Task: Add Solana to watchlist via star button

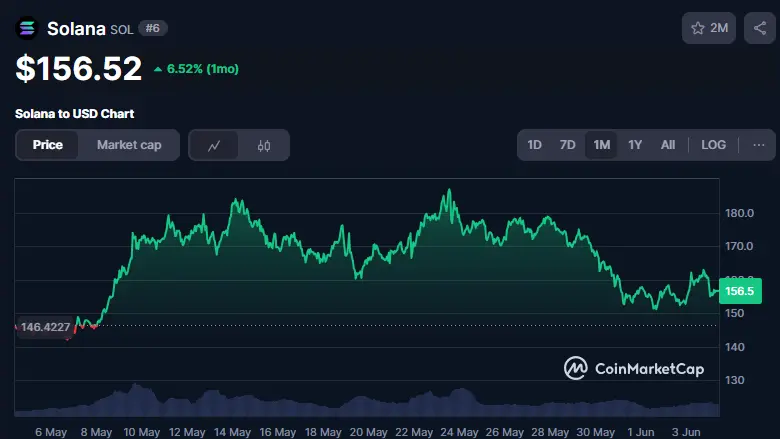Action: 709,28
